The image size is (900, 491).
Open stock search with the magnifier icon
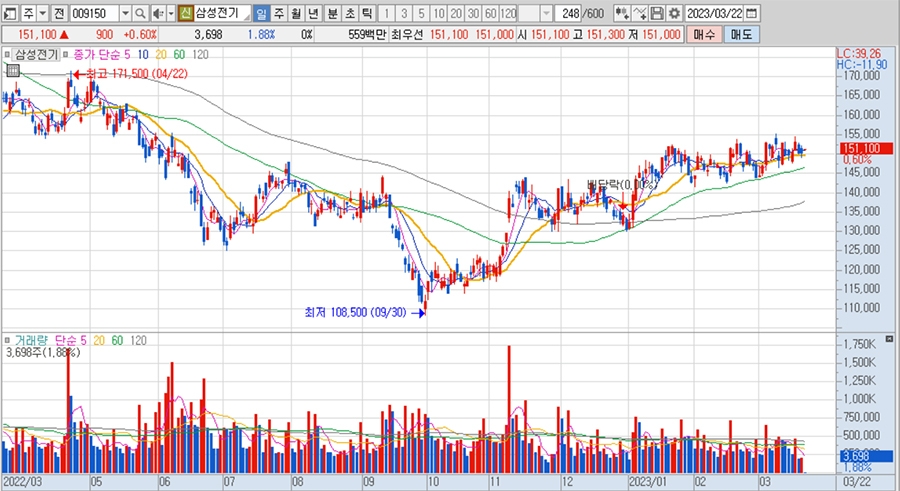click(140, 13)
